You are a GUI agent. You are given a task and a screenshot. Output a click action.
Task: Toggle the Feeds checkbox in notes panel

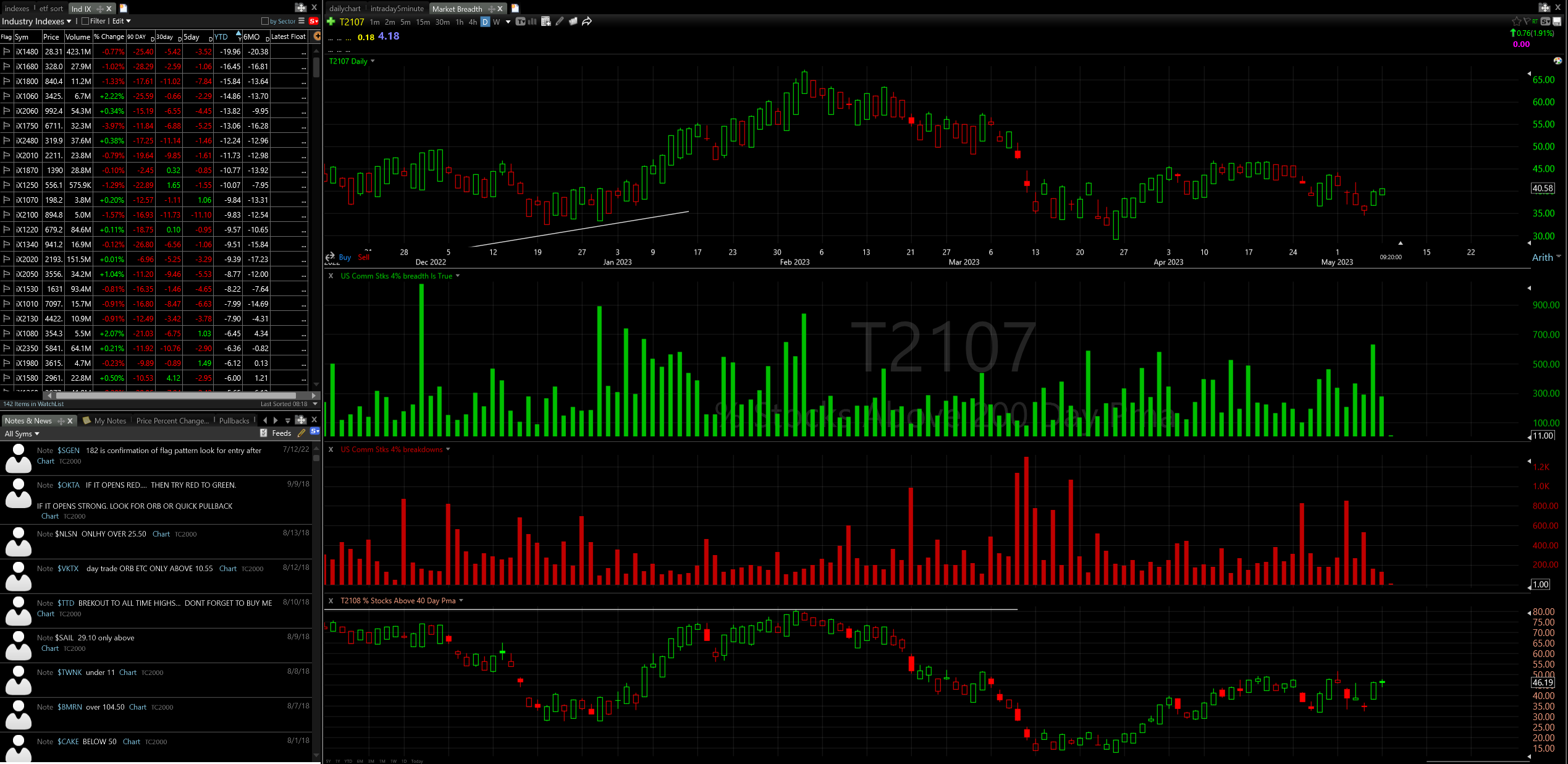(264, 432)
